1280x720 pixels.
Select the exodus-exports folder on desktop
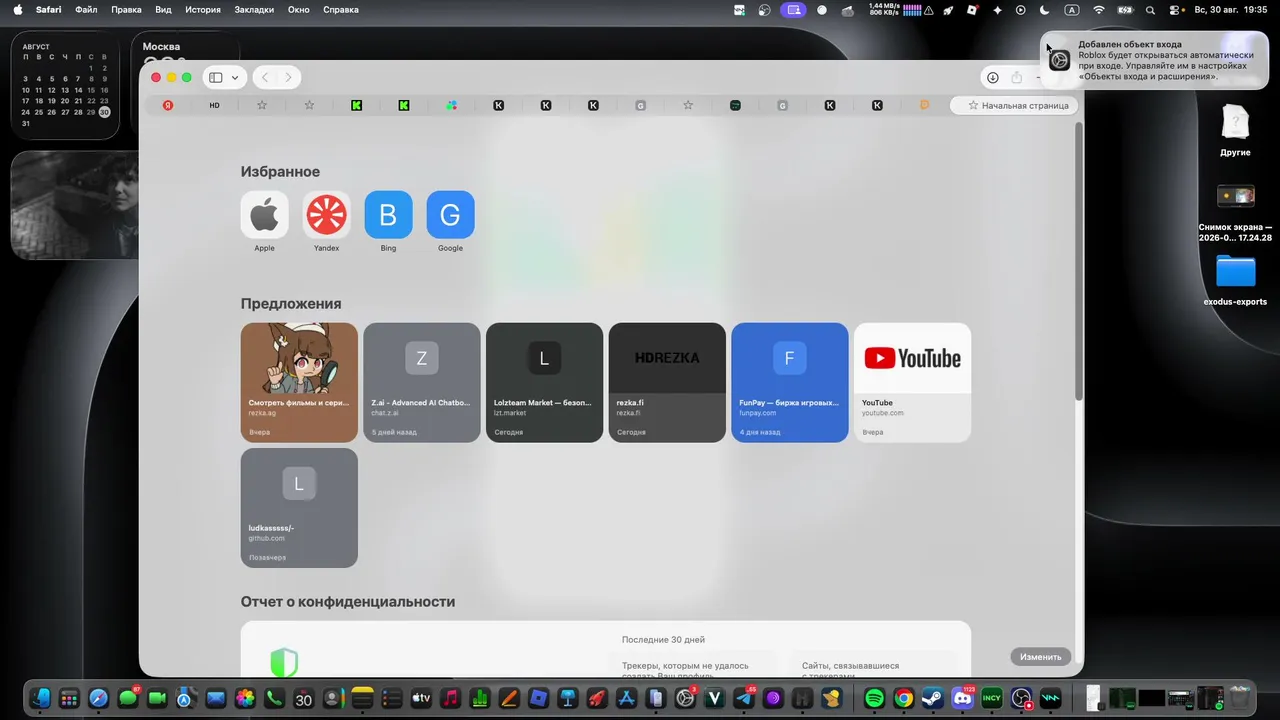[1236, 280]
